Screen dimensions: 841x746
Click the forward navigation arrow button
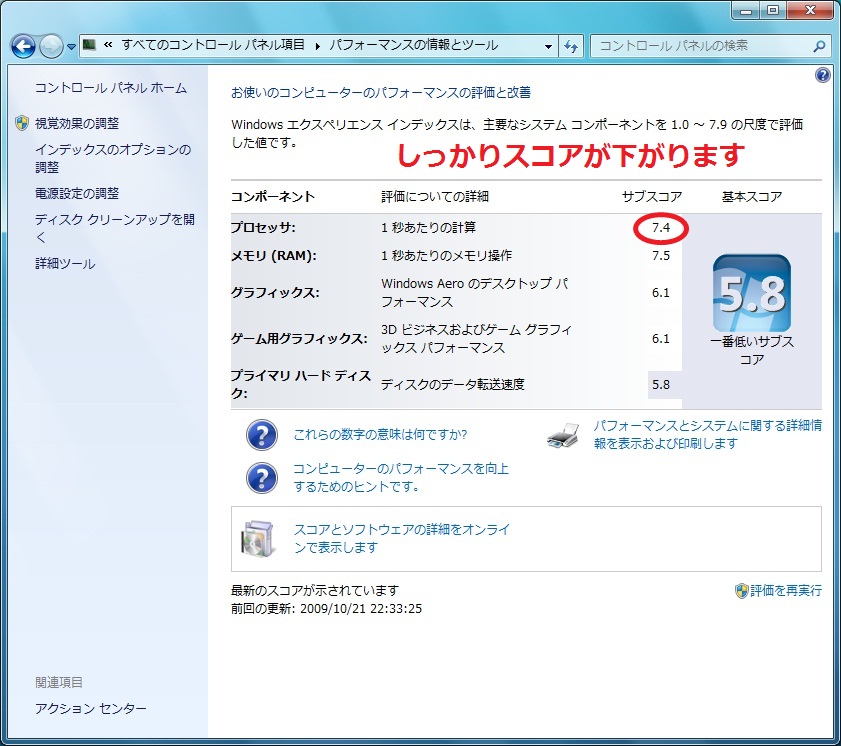pyautogui.click(x=51, y=46)
